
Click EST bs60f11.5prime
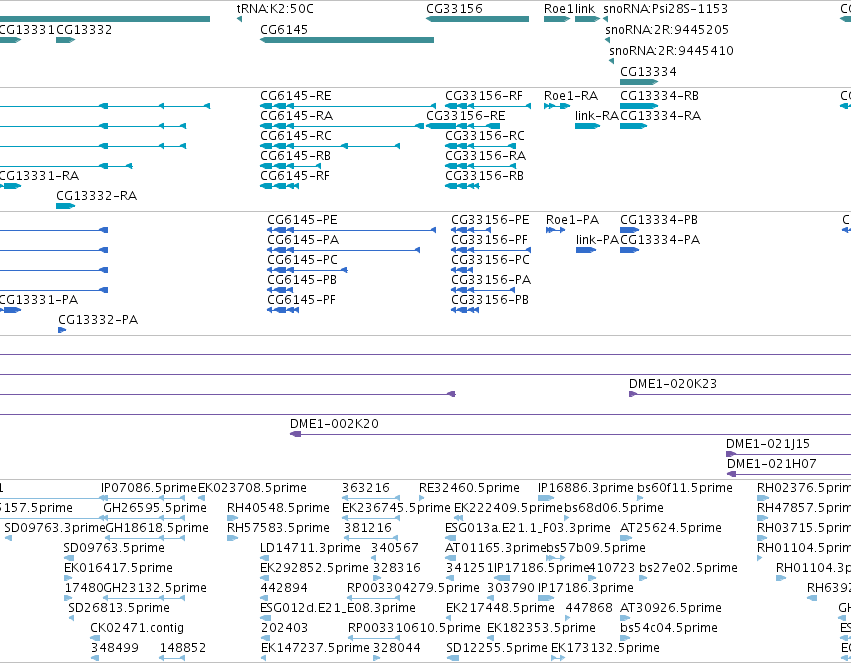(684, 488)
